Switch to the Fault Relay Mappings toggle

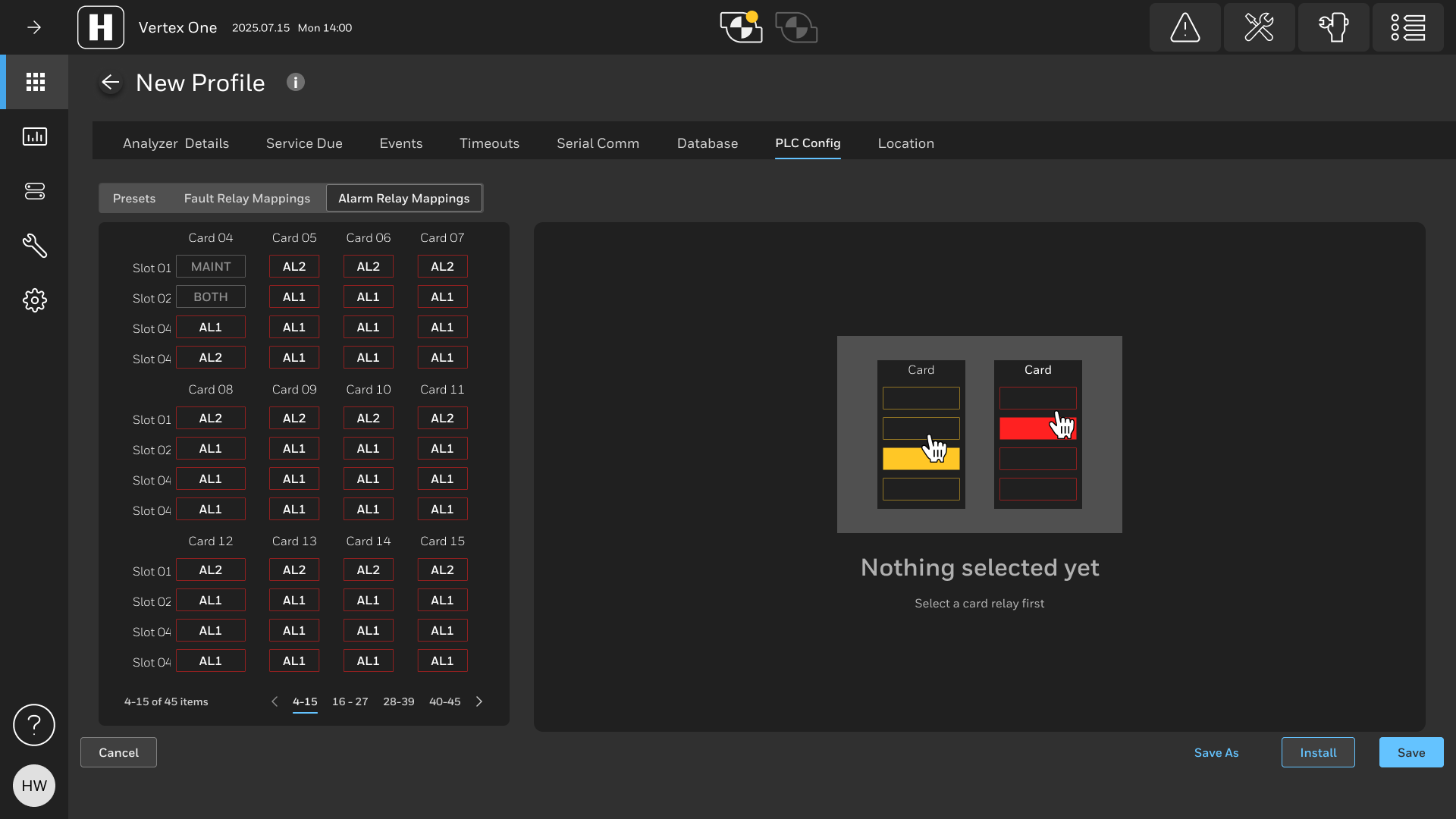pyautogui.click(x=247, y=199)
